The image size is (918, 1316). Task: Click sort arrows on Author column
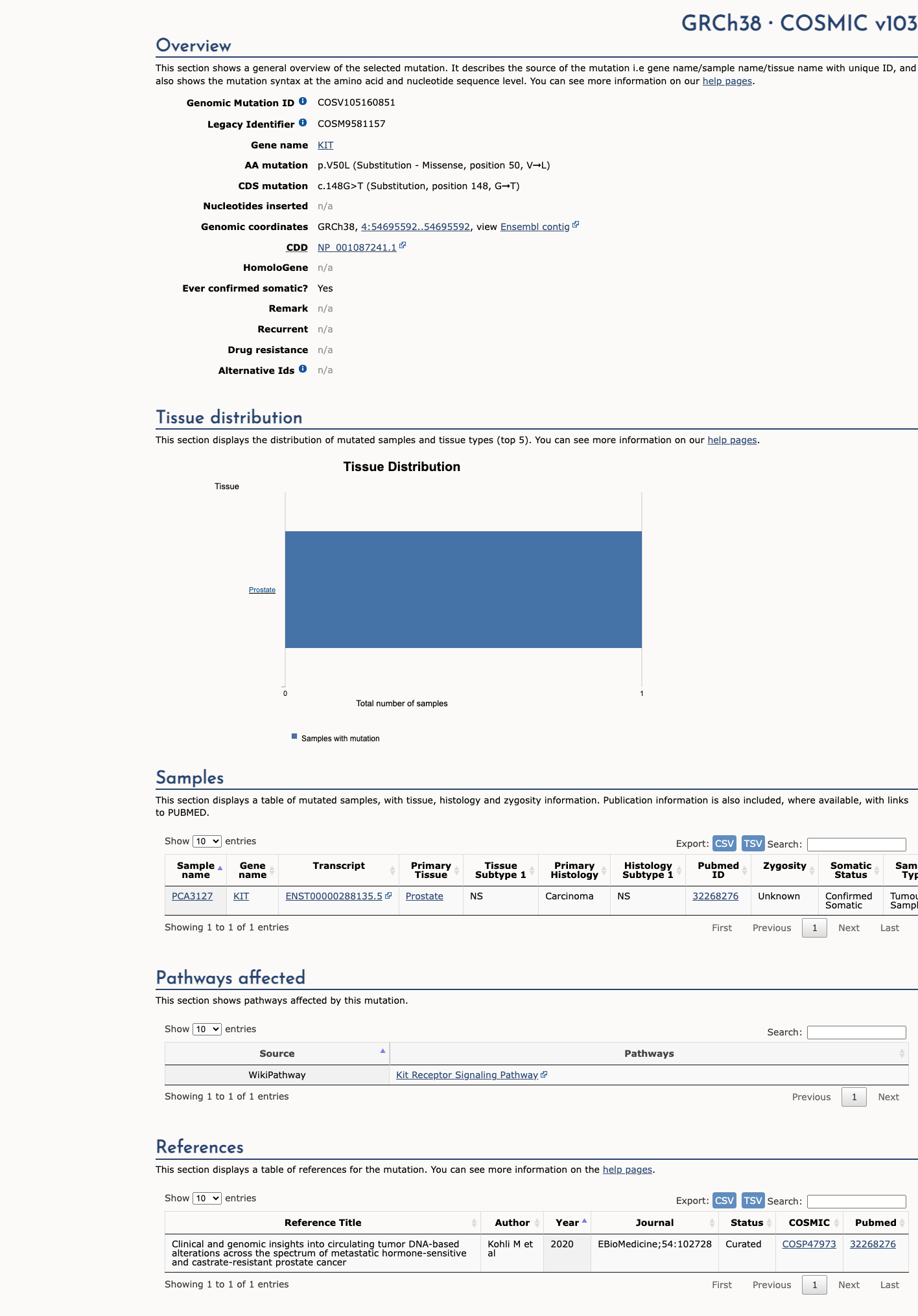click(537, 1223)
